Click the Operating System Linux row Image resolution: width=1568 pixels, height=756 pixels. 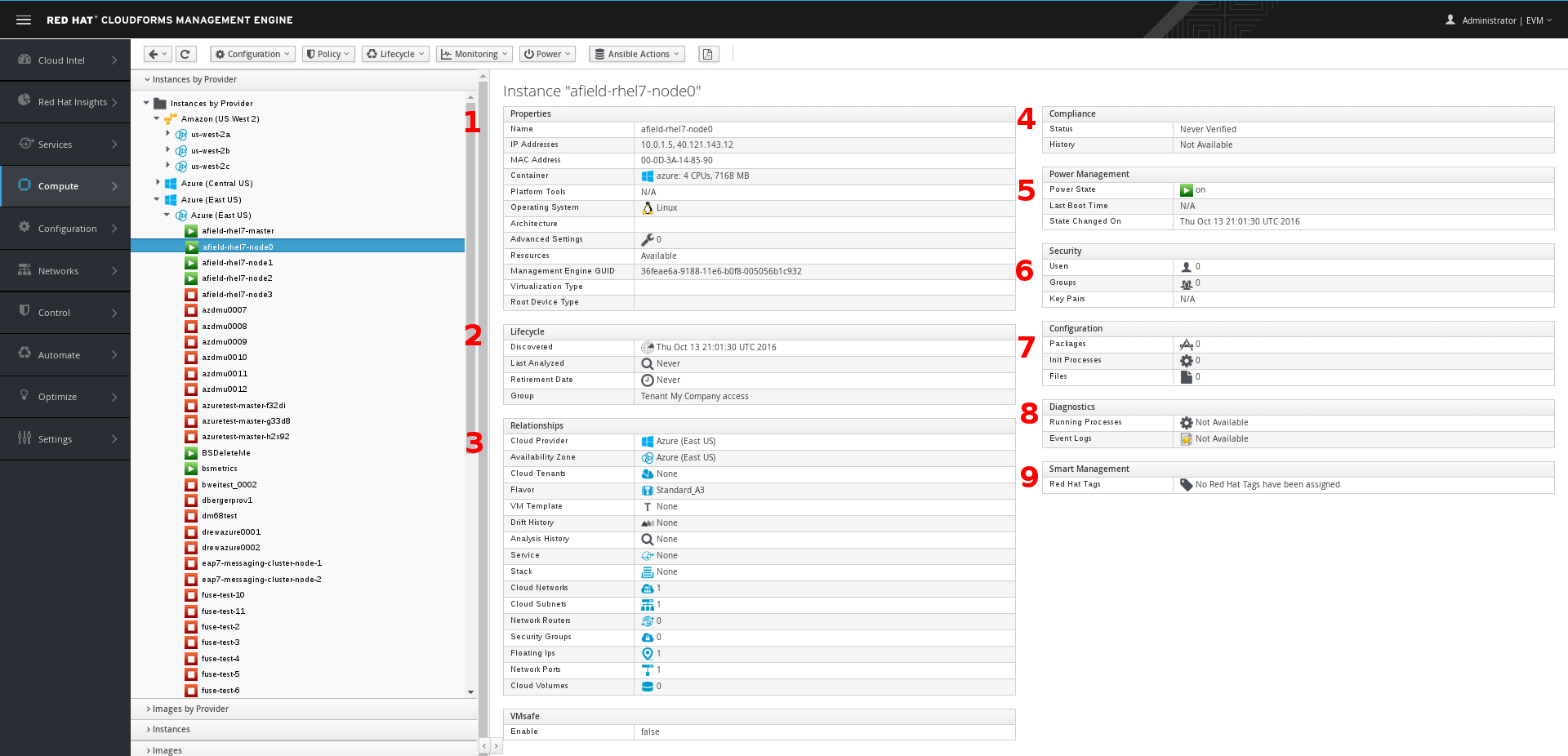(759, 208)
